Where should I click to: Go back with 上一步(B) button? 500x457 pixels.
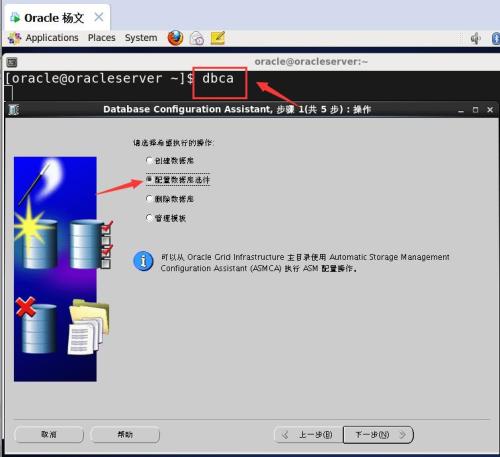pos(308,435)
